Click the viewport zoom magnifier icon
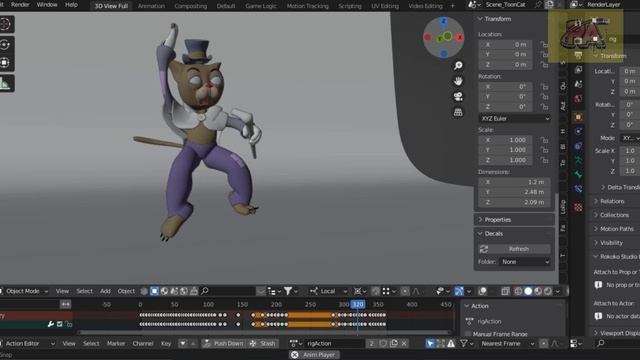 (458, 65)
